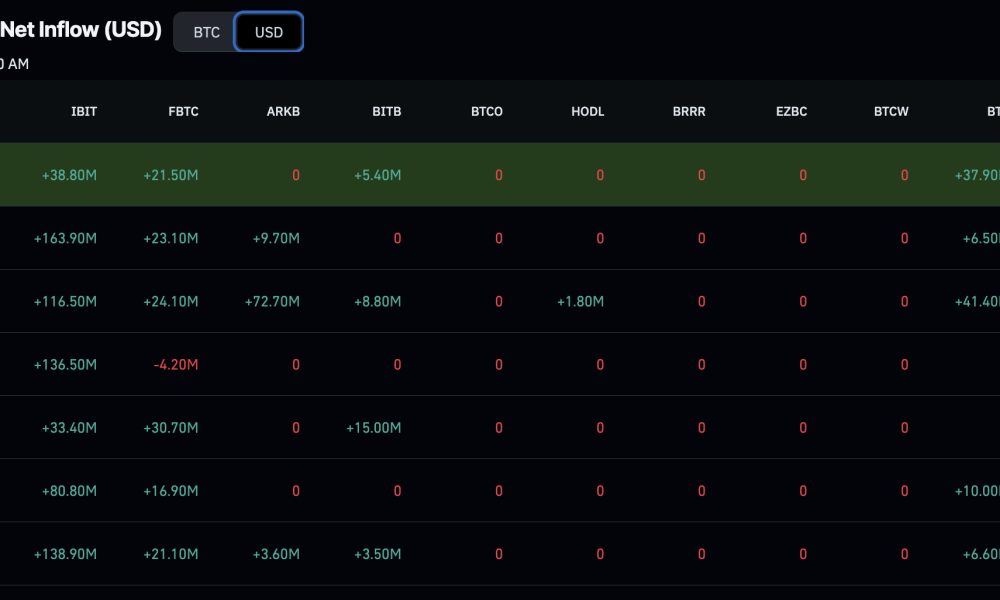Click the BRRR column header
The width and height of the screenshot is (1000, 600).
coord(689,112)
